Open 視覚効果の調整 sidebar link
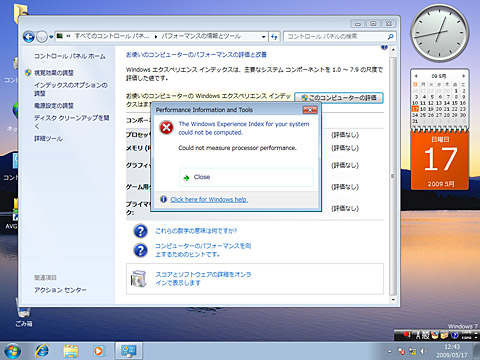The image size is (480, 360). point(54,73)
